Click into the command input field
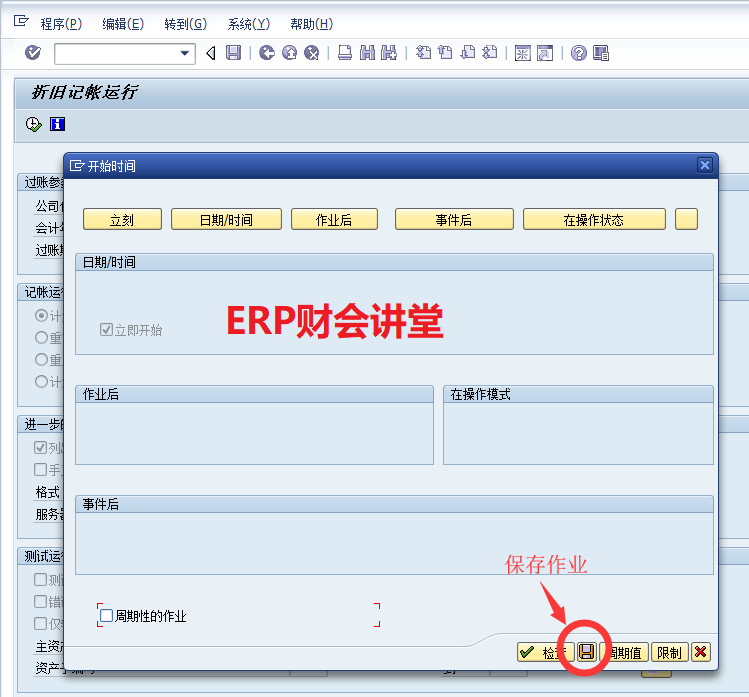749x697 pixels. [115, 53]
